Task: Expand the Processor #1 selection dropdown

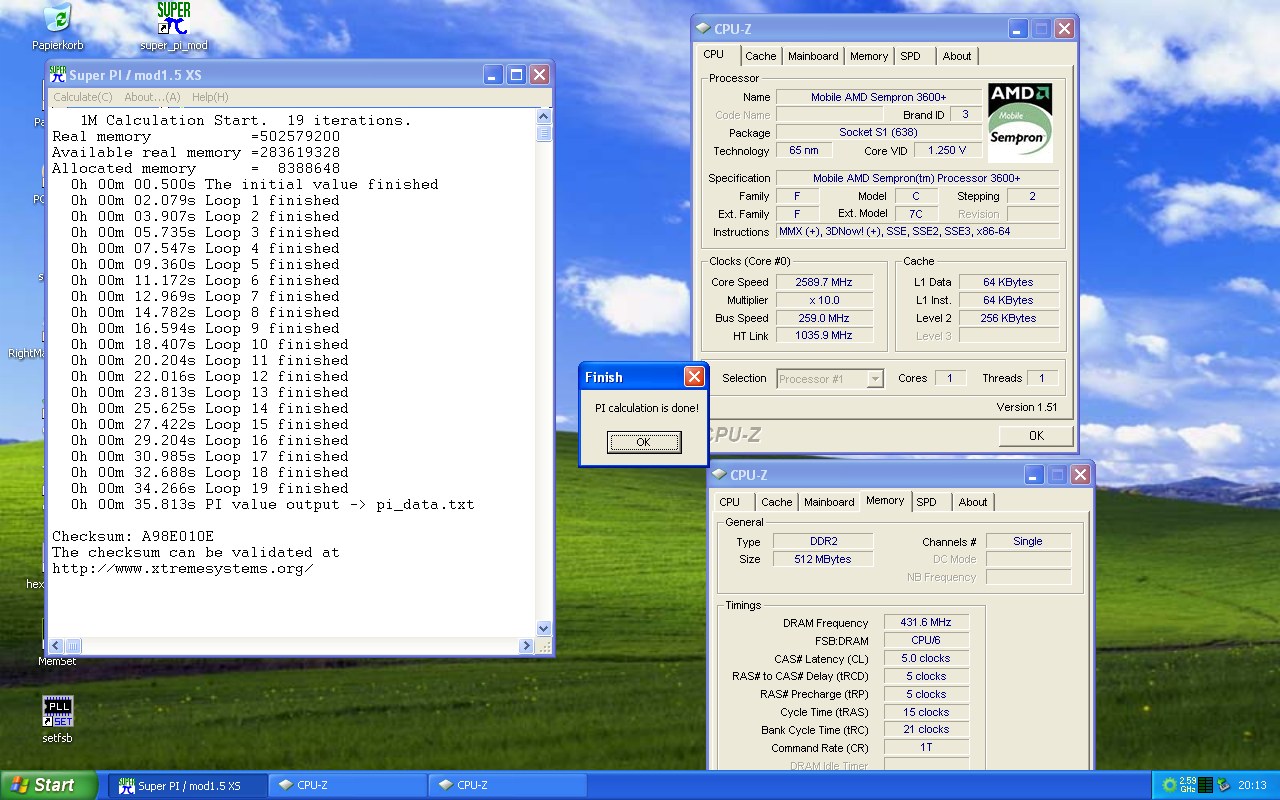Action: [875, 378]
